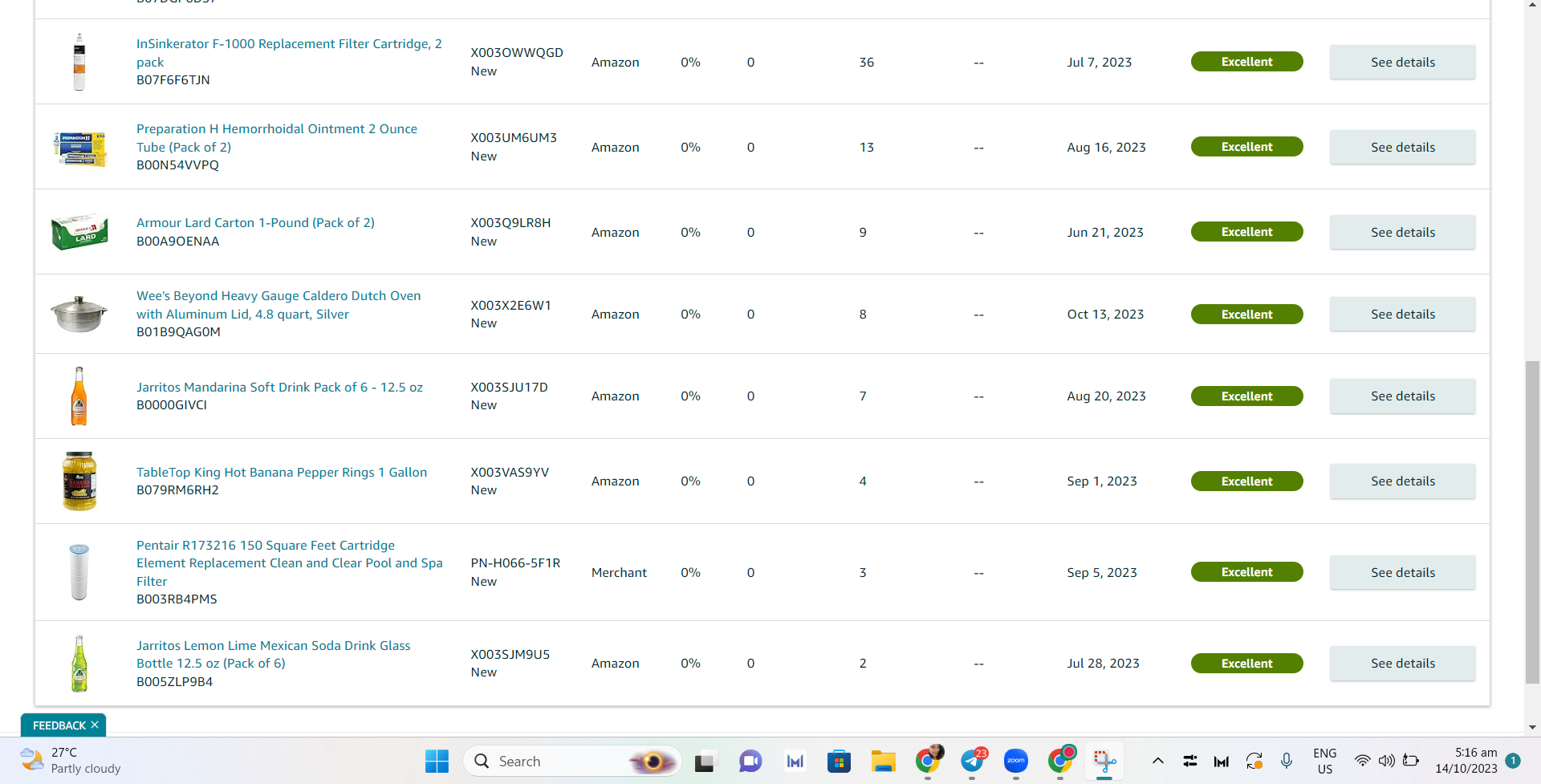Open Preparation H Hemorrhoidal Ointment link
Viewport: 1541px width, 784px height.
[x=277, y=138]
